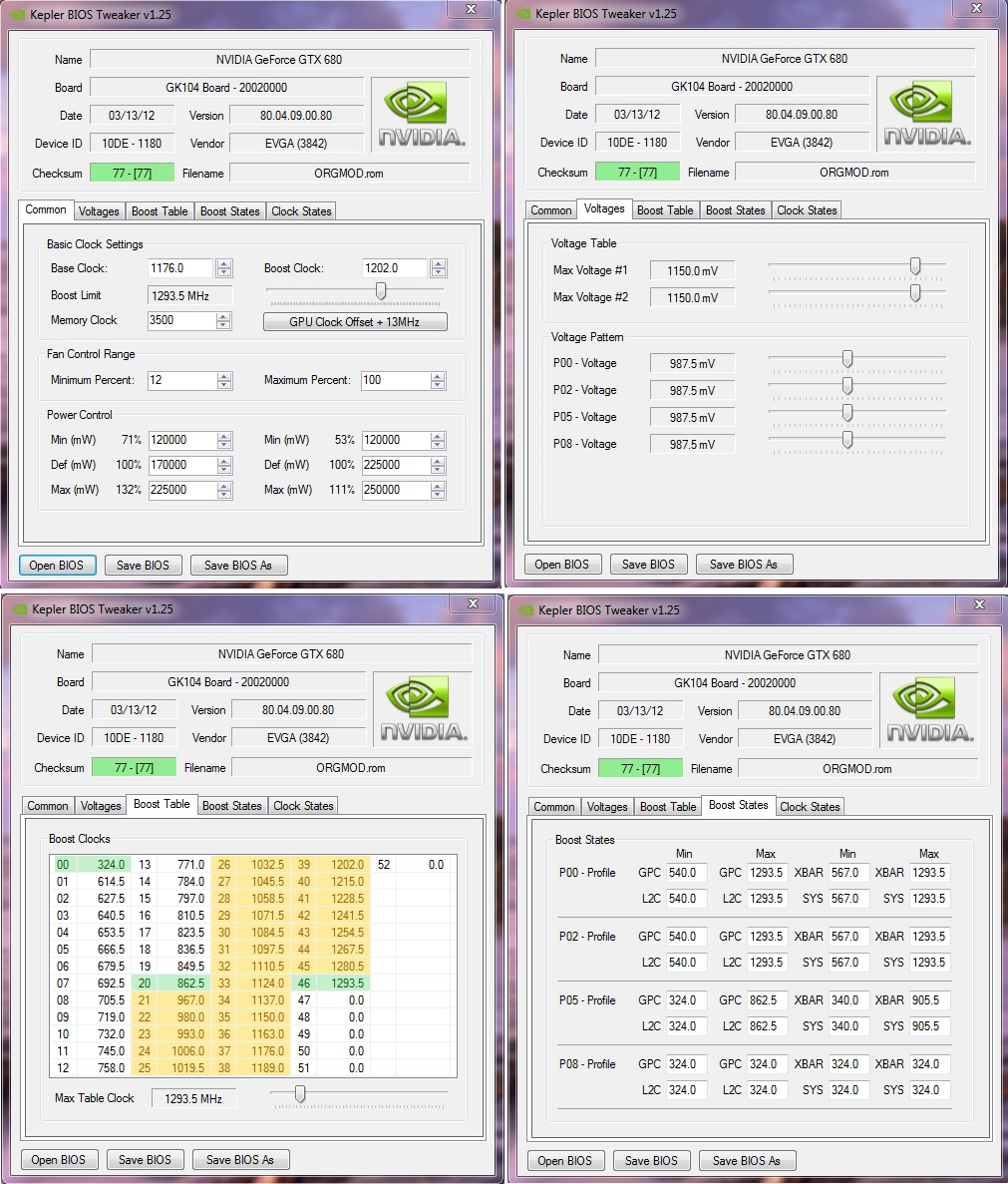Viewport: 1008px width, 1184px height.
Task: Switch to Clock States tab in Voltages window
Action: pos(807,210)
